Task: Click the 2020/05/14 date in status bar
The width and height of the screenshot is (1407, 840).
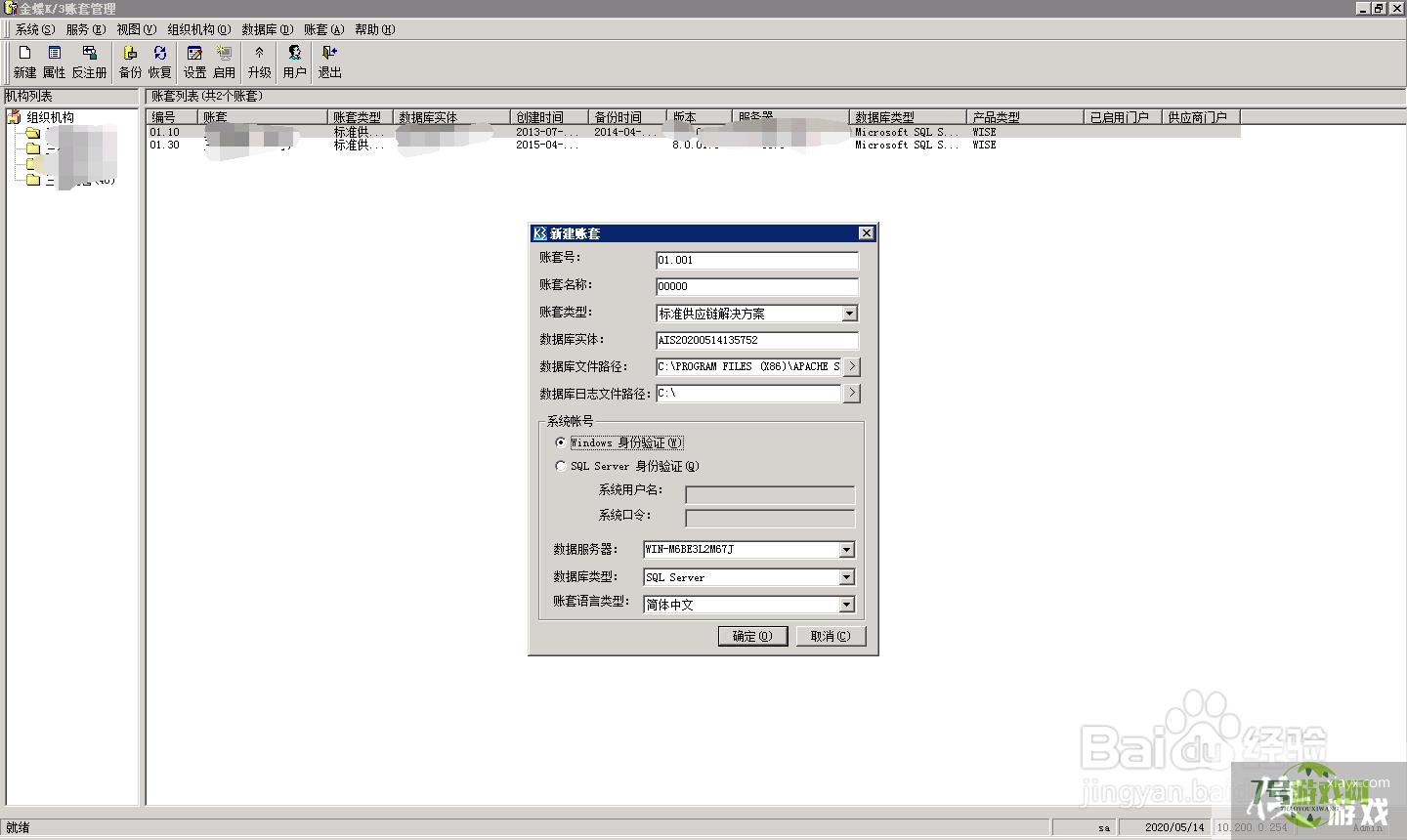Action: pyautogui.click(x=1174, y=827)
